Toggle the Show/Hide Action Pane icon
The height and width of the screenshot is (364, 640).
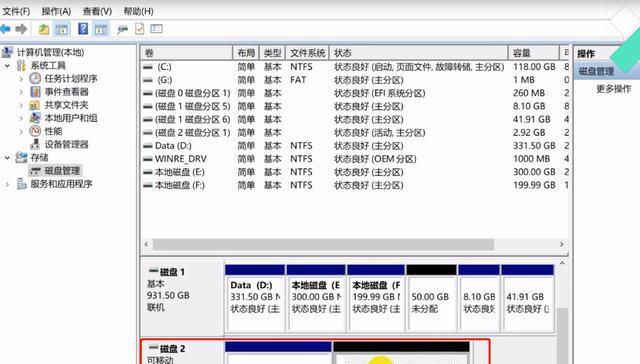pyautogui.click(x=101, y=29)
